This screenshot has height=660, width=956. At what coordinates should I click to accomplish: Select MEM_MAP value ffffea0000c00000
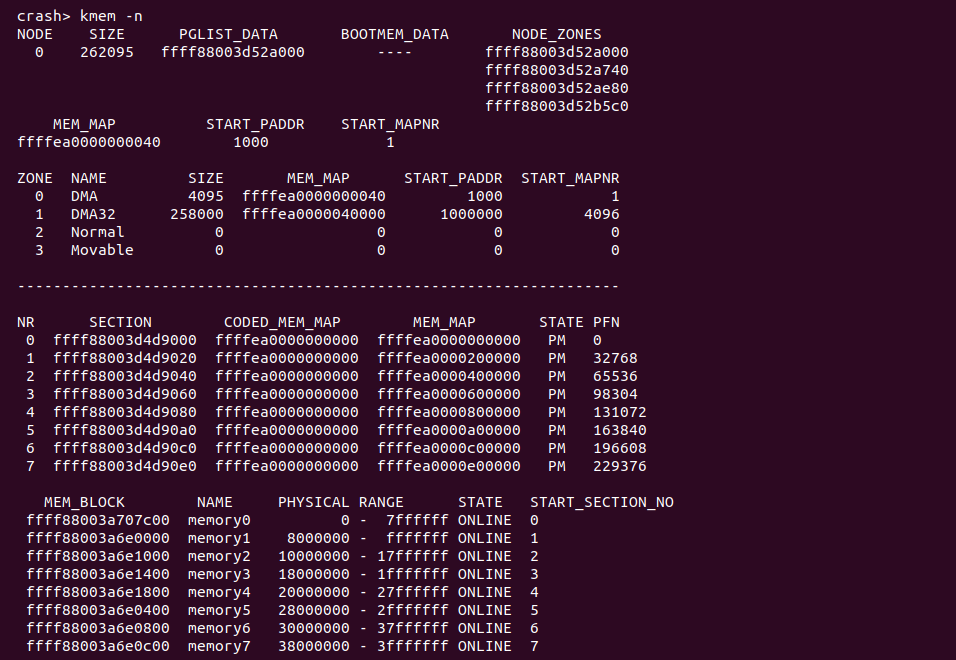pyautogui.click(x=449, y=448)
